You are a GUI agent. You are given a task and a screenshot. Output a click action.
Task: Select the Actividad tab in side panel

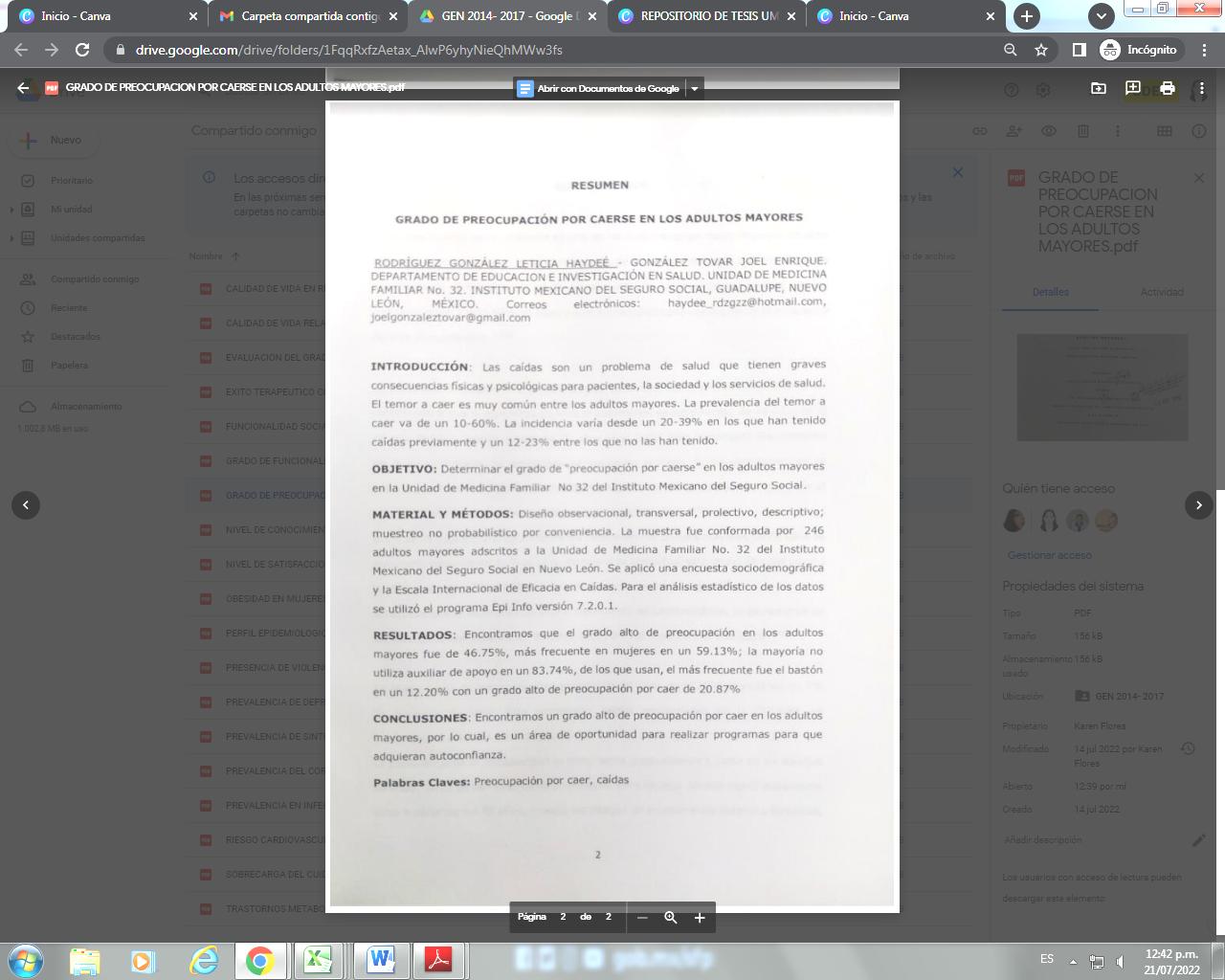tap(1162, 292)
